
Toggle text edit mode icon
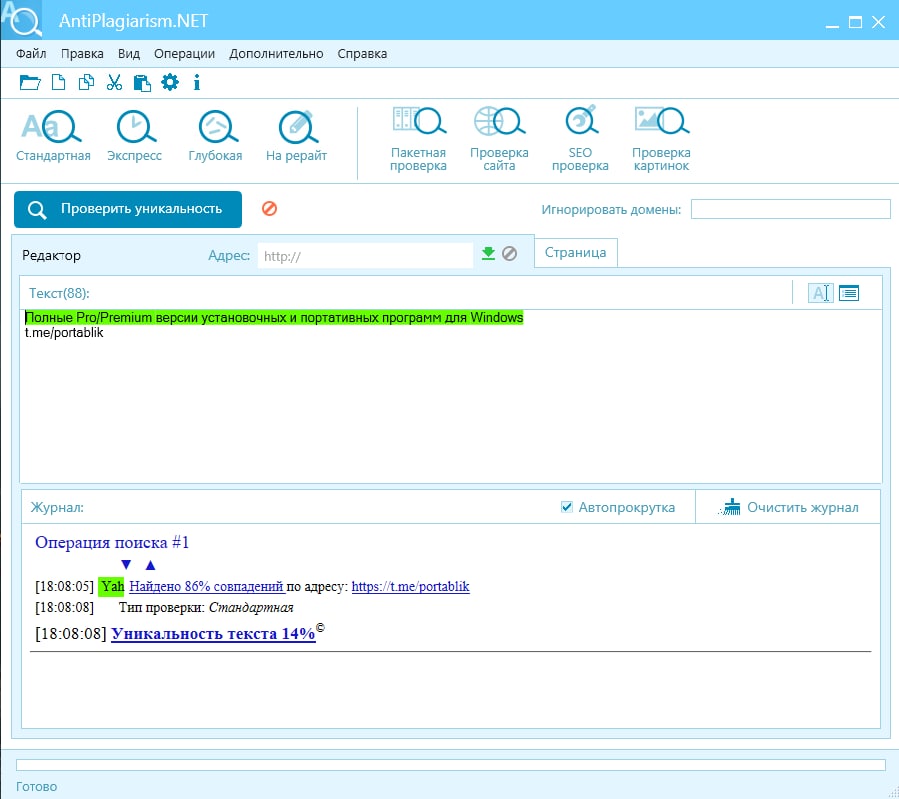[820, 293]
